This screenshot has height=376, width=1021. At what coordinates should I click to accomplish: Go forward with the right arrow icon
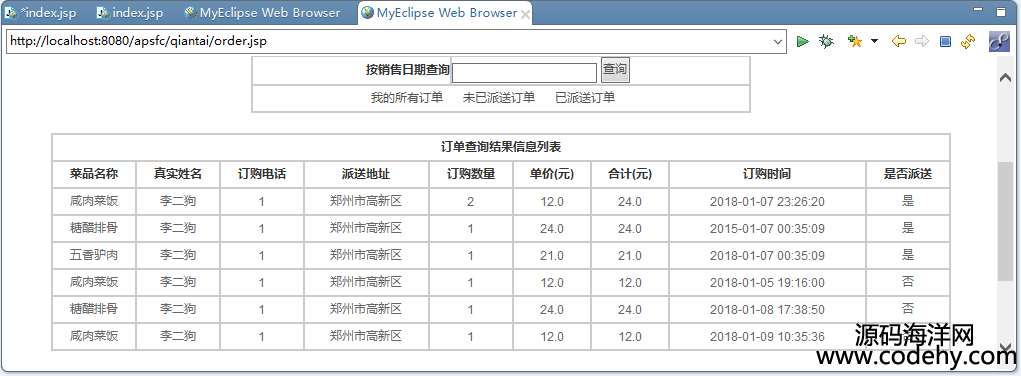[x=921, y=42]
